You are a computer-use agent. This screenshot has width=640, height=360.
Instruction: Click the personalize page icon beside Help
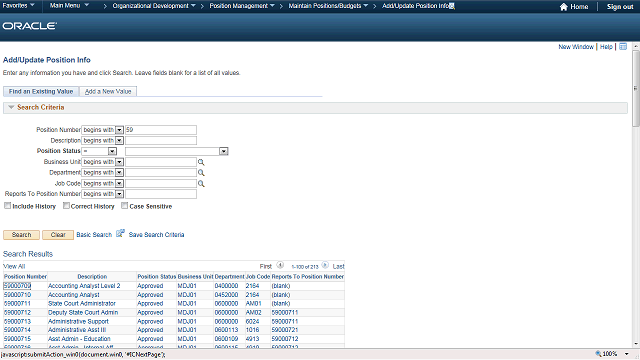coord(623,47)
